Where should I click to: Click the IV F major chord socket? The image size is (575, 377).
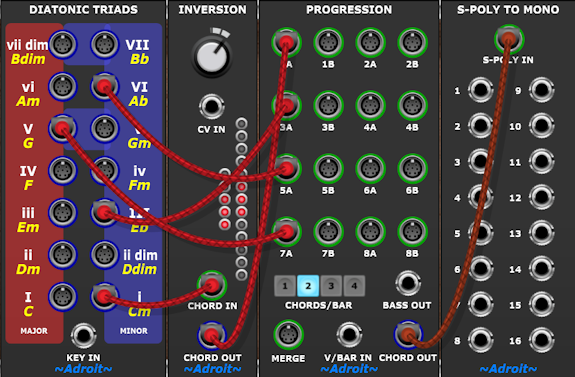pyautogui.click(x=63, y=171)
